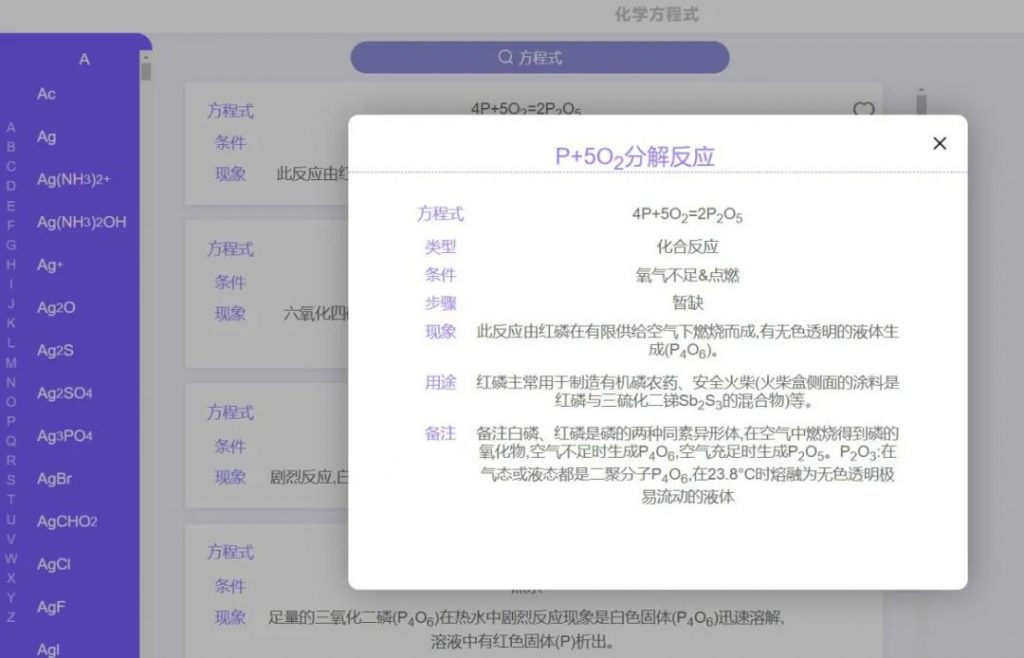Click the 氧气不足&点燃 condition value

(687, 275)
